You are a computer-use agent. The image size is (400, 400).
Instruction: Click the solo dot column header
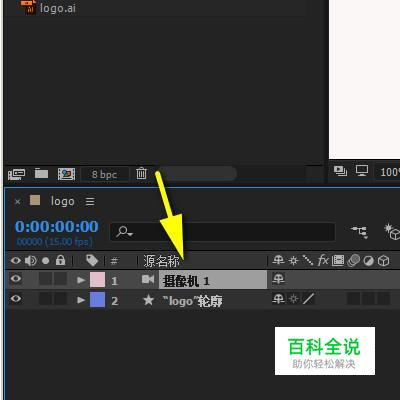coord(46,261)
